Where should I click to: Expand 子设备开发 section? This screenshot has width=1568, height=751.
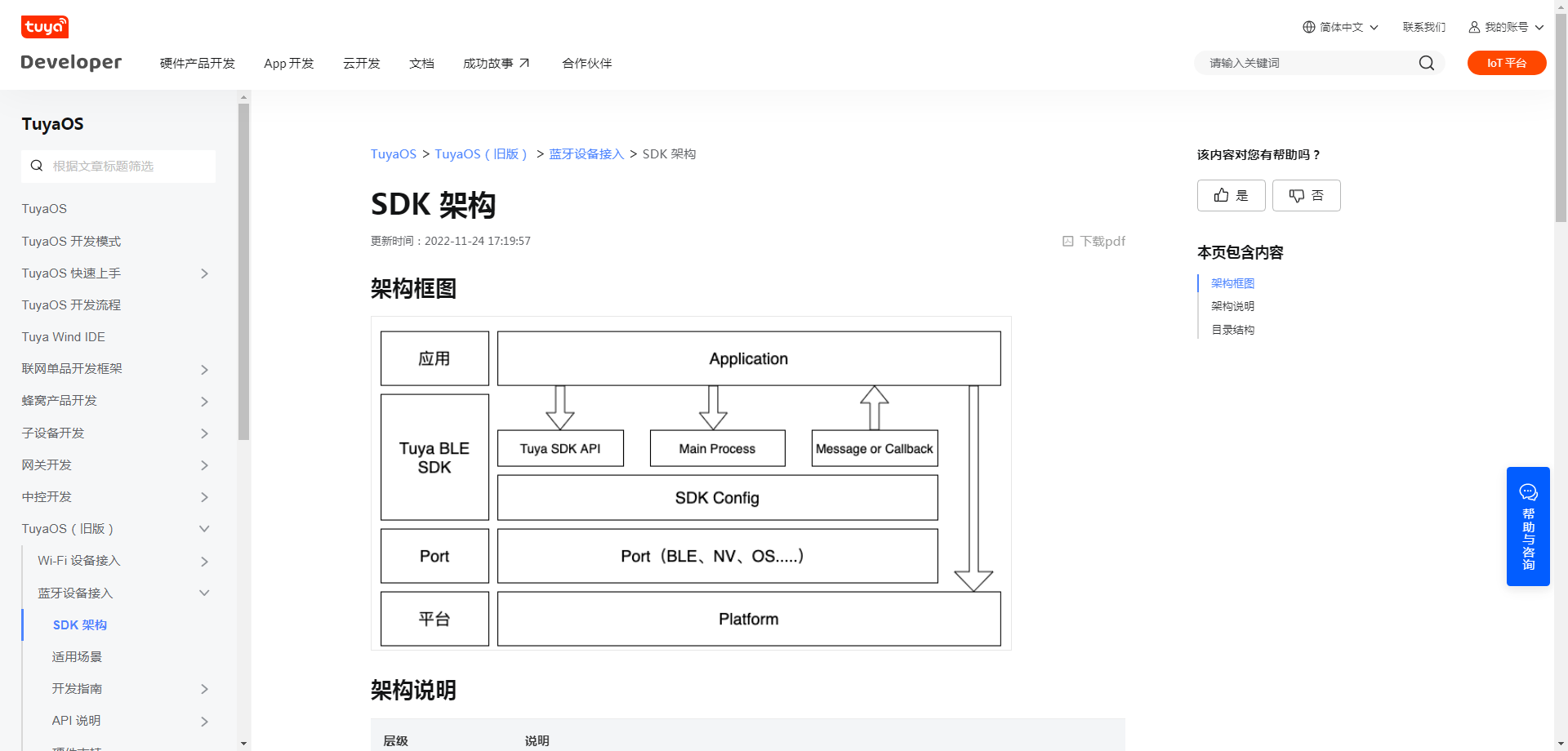tap(204, 433)
